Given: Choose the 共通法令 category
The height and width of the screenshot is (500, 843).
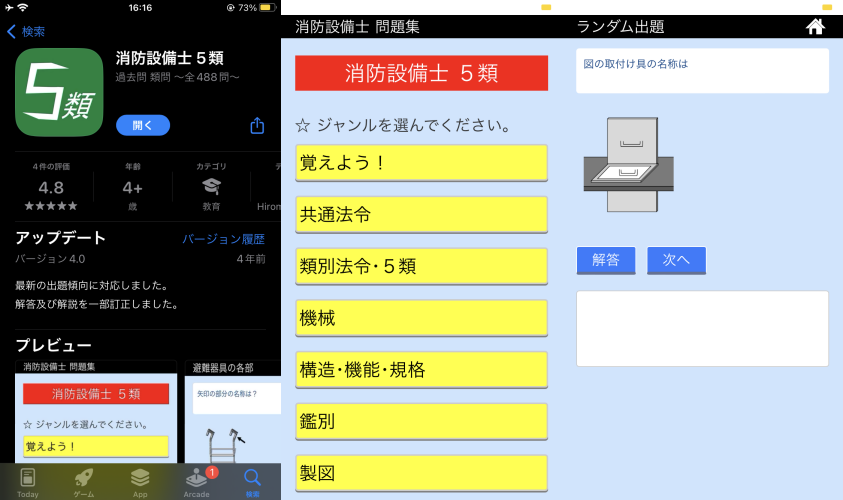Looking at the screenshot, I should pos(421,214).
